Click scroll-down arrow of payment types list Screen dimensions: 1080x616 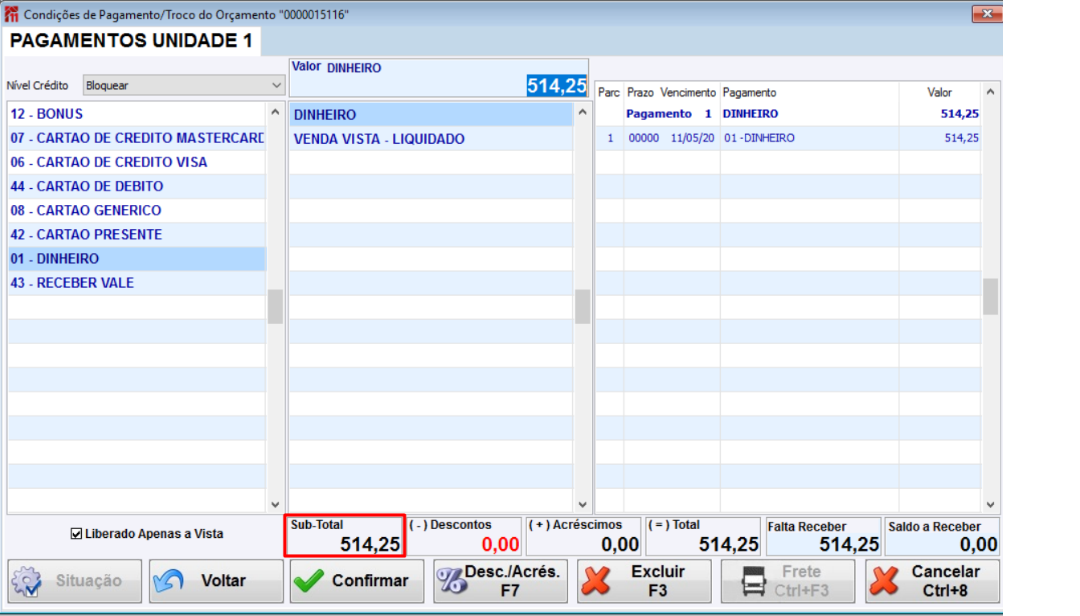point(276,504)
